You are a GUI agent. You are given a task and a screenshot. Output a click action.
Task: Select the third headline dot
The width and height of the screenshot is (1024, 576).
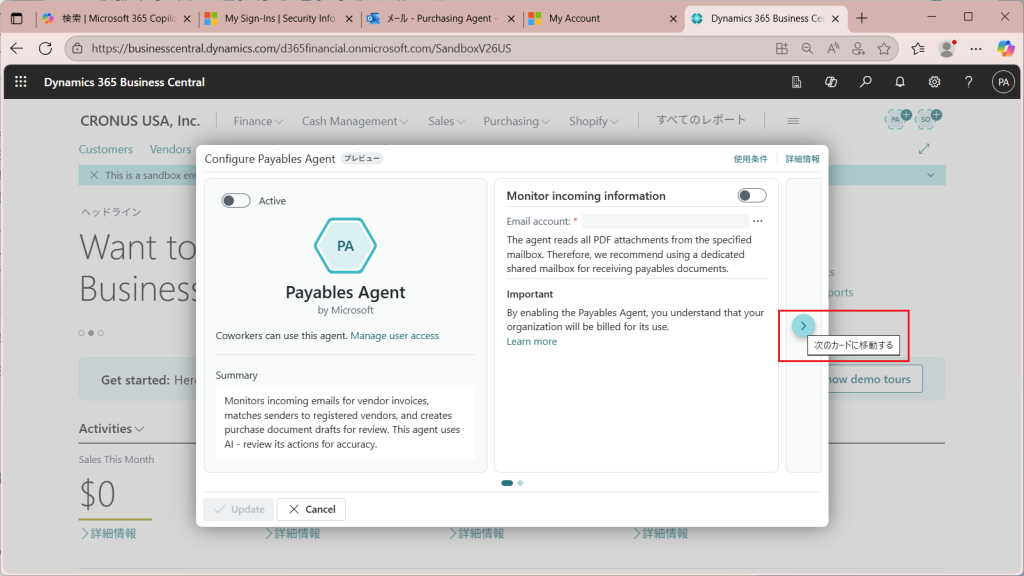[101, 333]
